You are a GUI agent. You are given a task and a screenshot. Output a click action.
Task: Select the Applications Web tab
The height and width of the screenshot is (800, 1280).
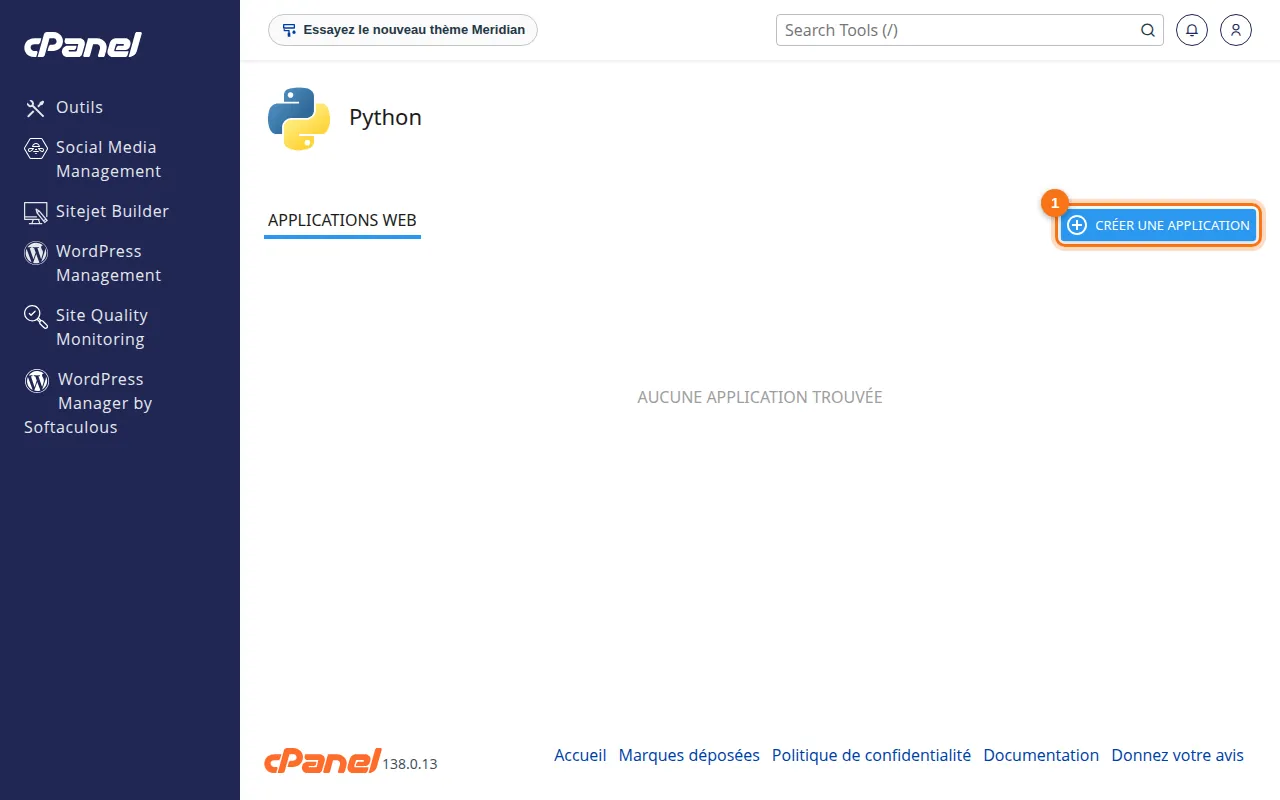[342, 221]
